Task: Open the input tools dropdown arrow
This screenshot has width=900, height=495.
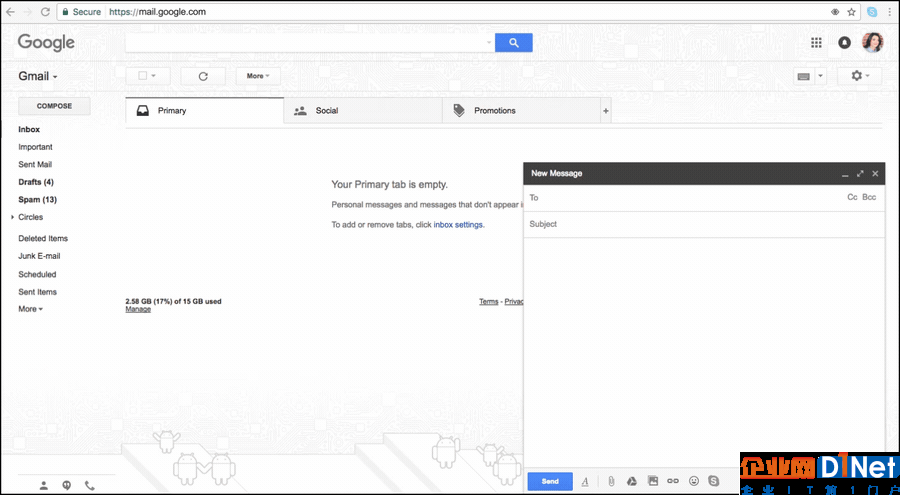Action: coord(820,76)
